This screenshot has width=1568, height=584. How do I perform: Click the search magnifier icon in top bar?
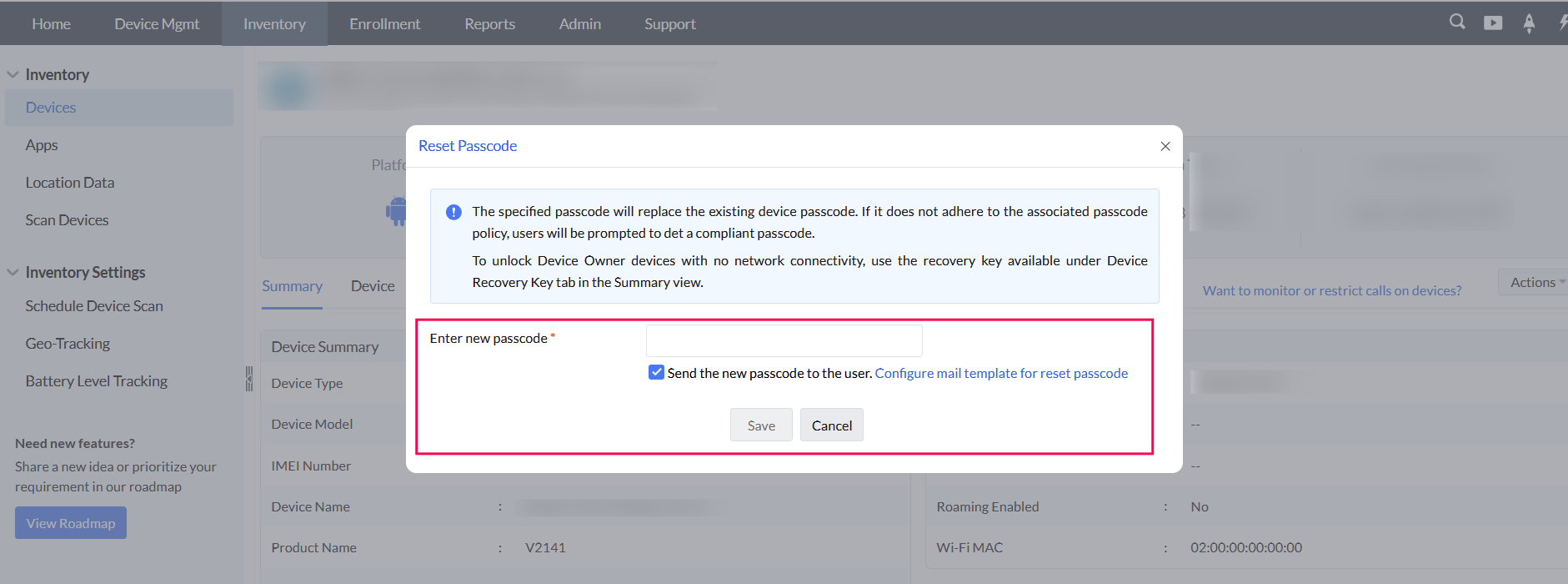point(1456,23)
